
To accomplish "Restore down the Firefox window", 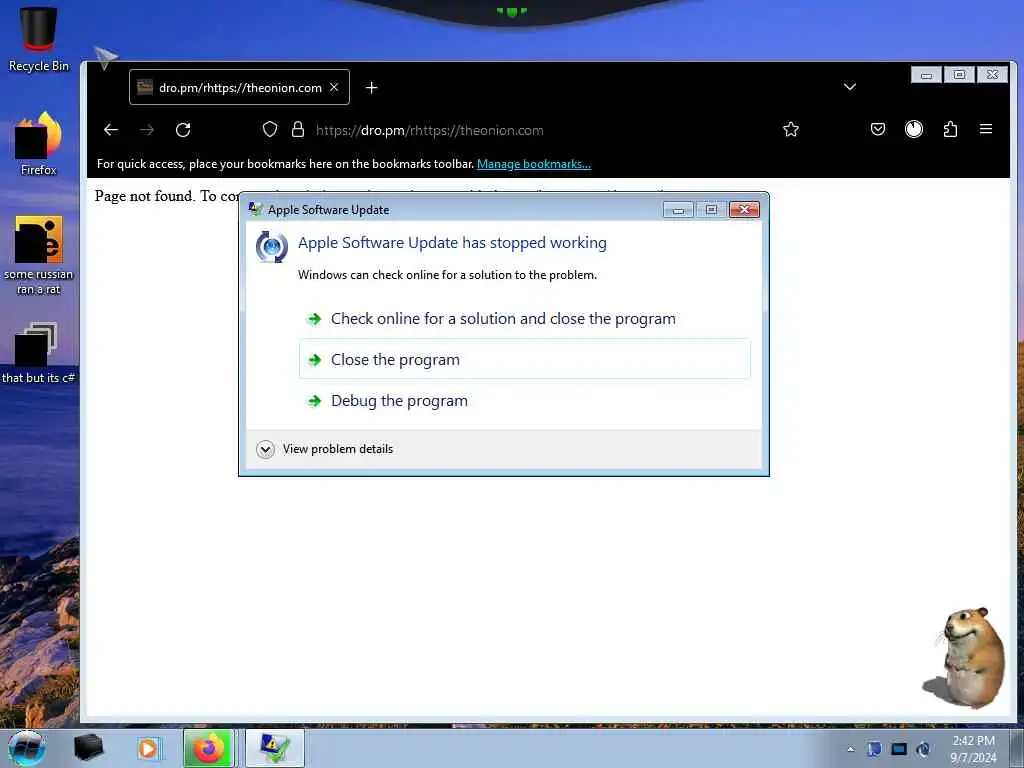I will click(x=959, y=74).
